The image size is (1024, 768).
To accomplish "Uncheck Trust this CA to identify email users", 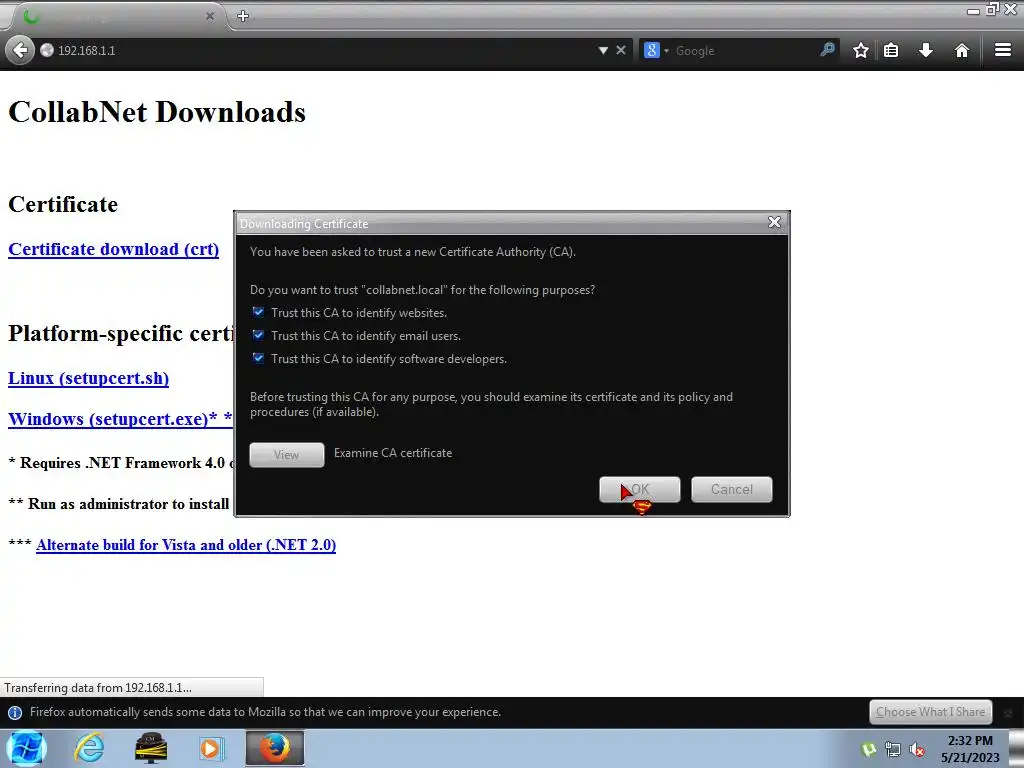I will pyautogui.click(x=259, y=335).
